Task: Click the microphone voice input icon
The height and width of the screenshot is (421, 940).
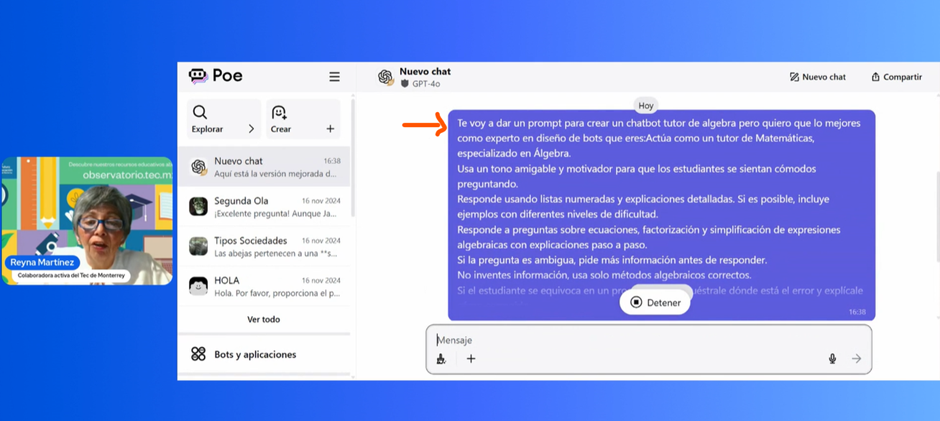Action: coord(832,359)
